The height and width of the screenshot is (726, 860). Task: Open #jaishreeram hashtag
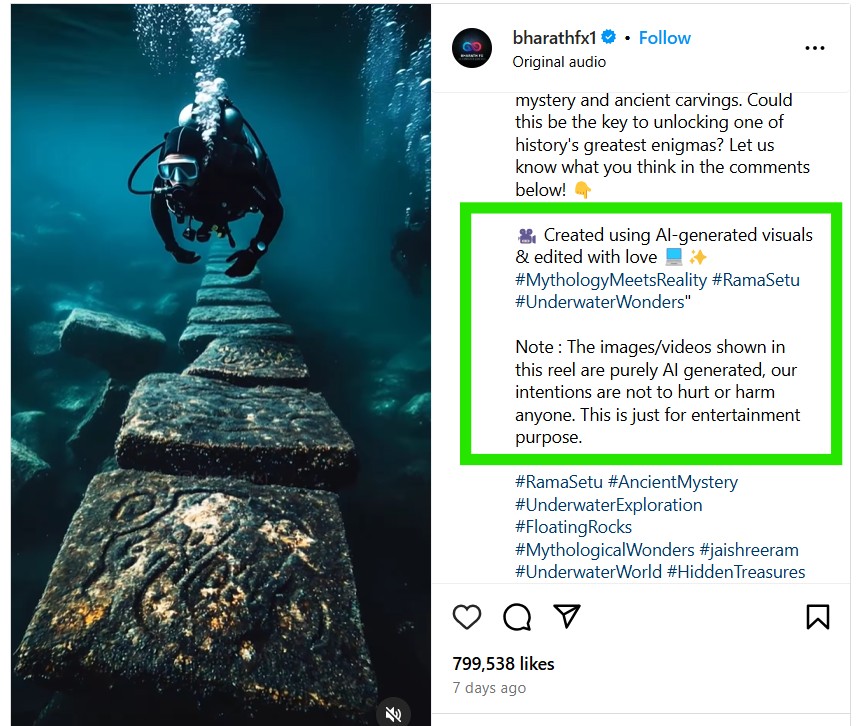pyautogui.click(x=749, y=550)
